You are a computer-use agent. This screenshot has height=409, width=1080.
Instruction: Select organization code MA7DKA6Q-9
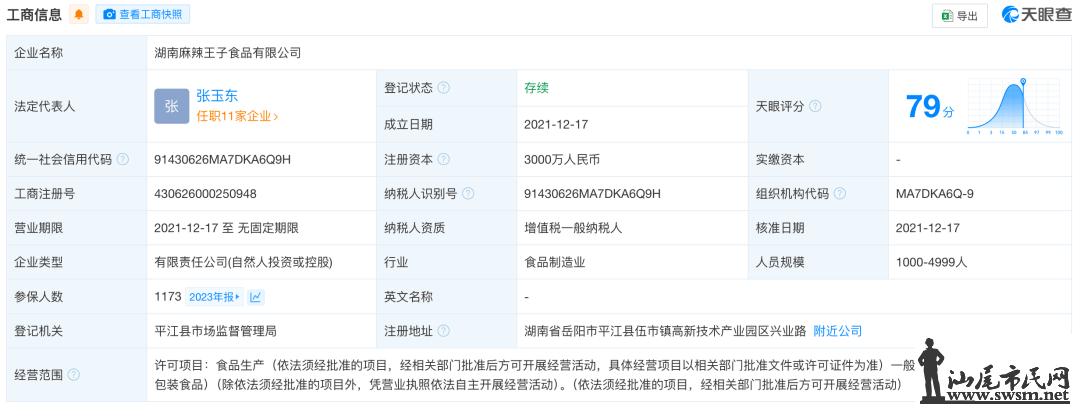[934, 193]
